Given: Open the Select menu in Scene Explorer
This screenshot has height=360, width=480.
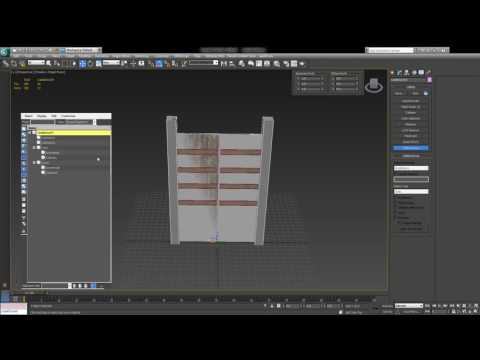Looking at the screenshot, I should (28, 116).
